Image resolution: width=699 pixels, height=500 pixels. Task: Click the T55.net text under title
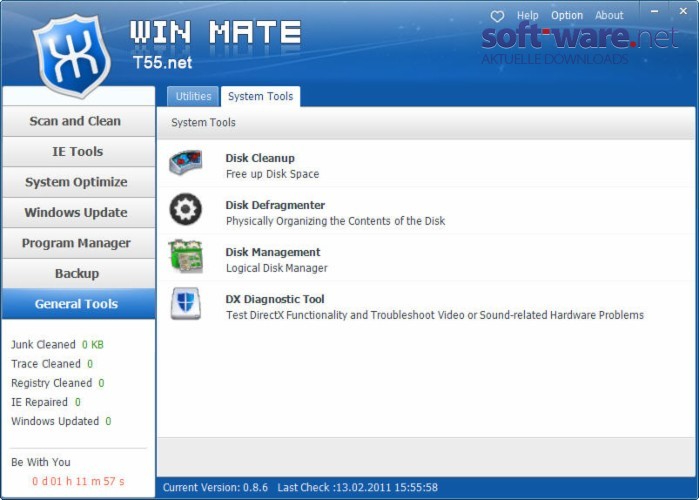coord(162,62)
